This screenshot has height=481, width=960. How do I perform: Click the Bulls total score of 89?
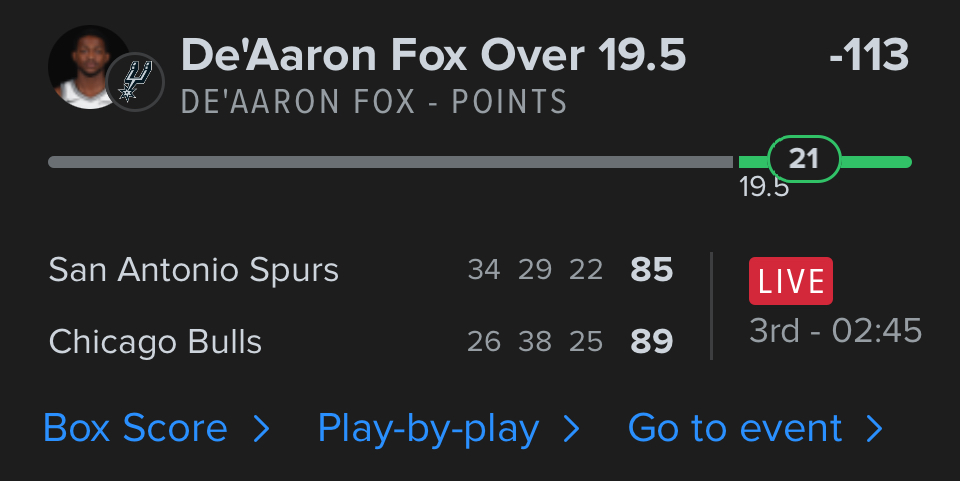pos(651,343)
